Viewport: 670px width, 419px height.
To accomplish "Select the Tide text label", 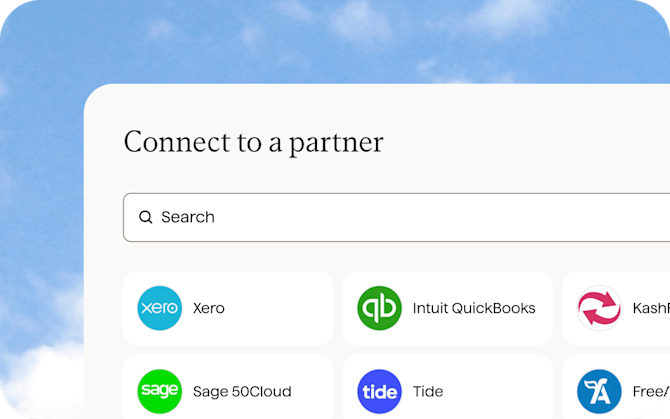I will pyautogui.click(x=428, y=391).
